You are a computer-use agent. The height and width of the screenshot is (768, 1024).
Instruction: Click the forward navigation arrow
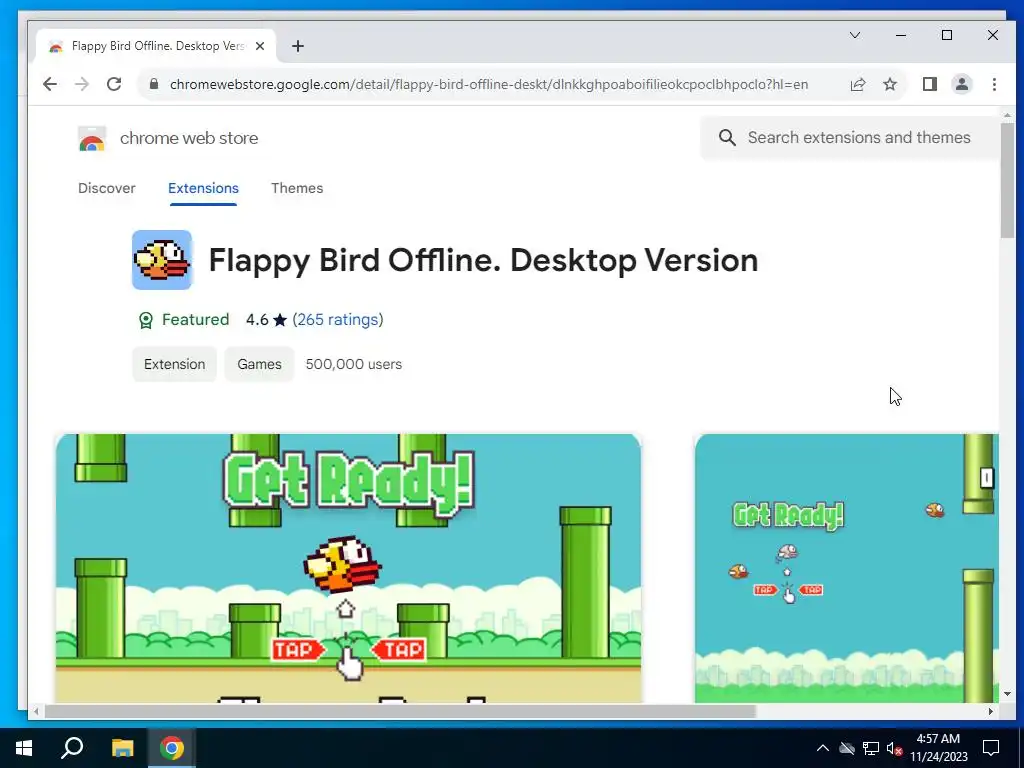82,84
